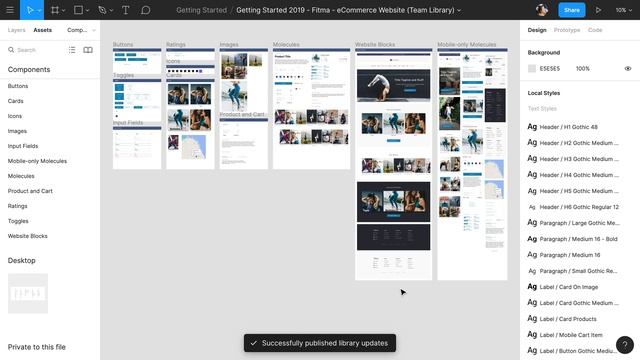Open the Prototype tab

pos(567,30)
